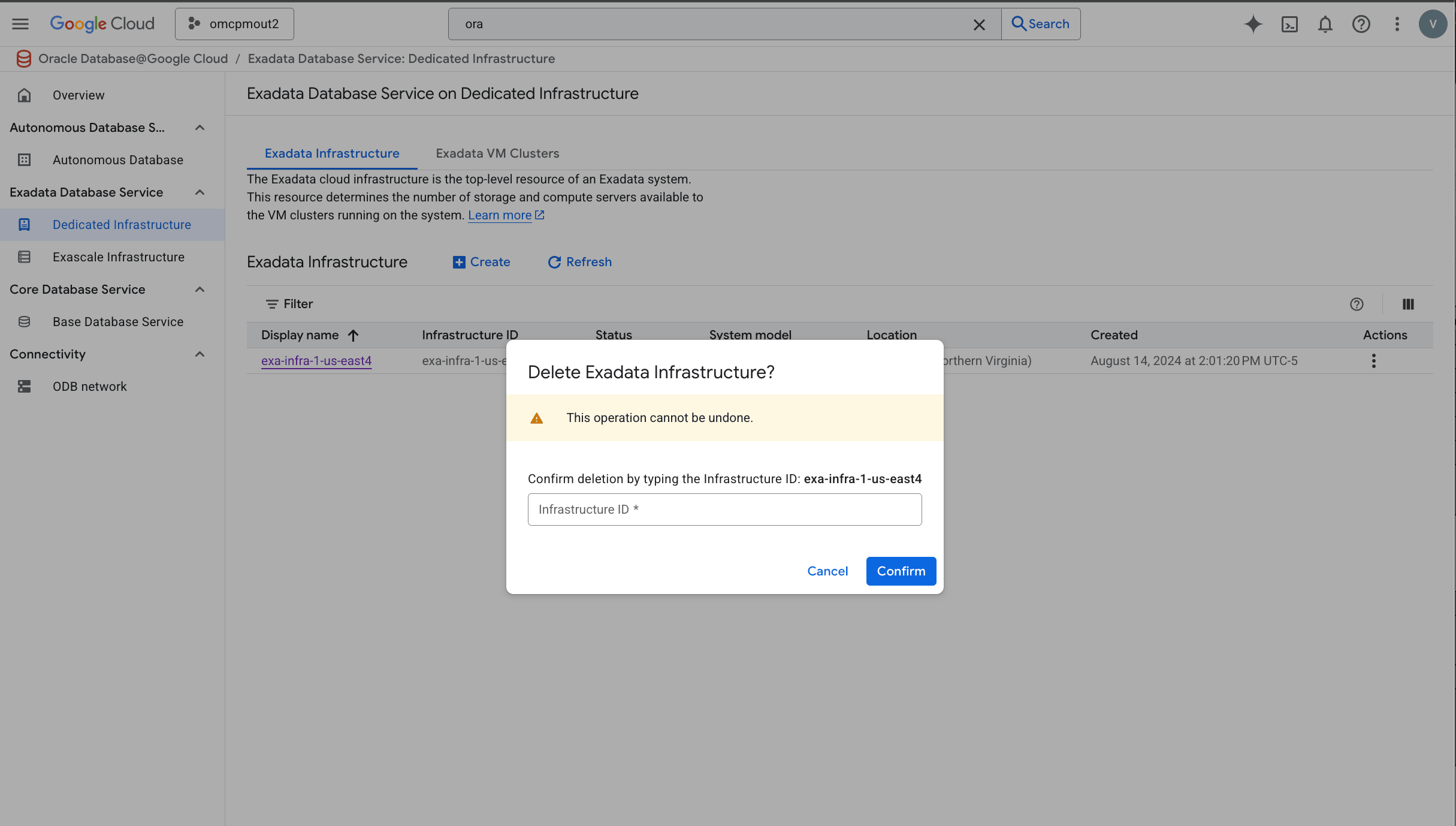Open the help question mark in top bar

pyautogui.click(x=1361, y=24)
